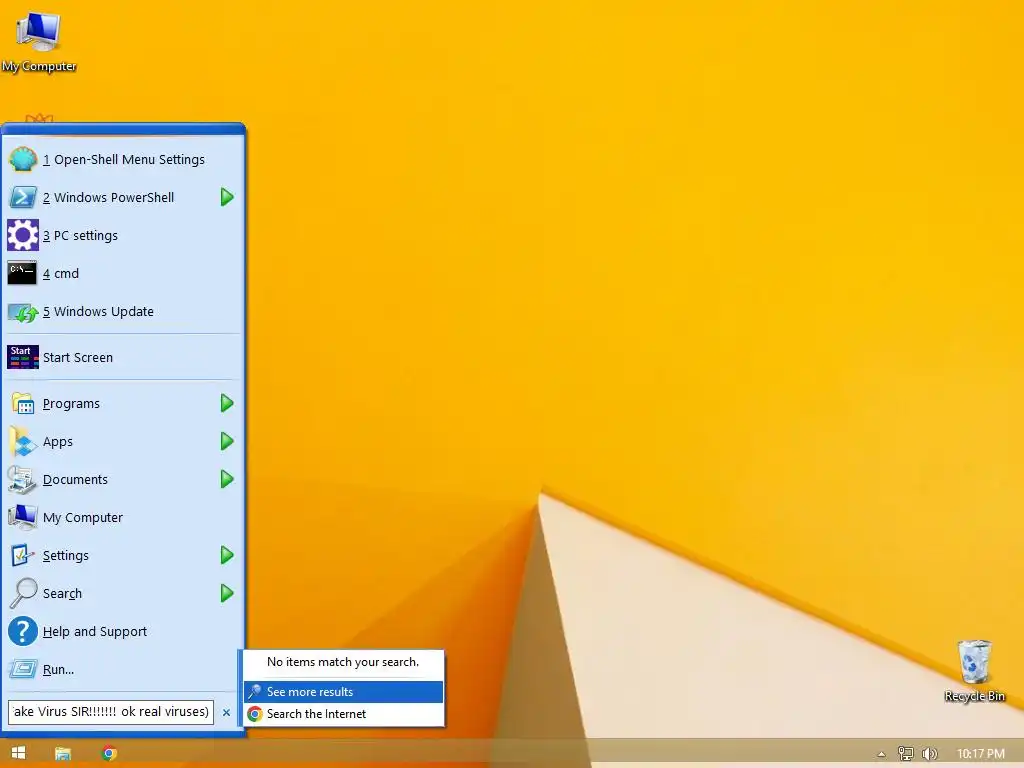Expand the Programs submenu arrow

227,404
